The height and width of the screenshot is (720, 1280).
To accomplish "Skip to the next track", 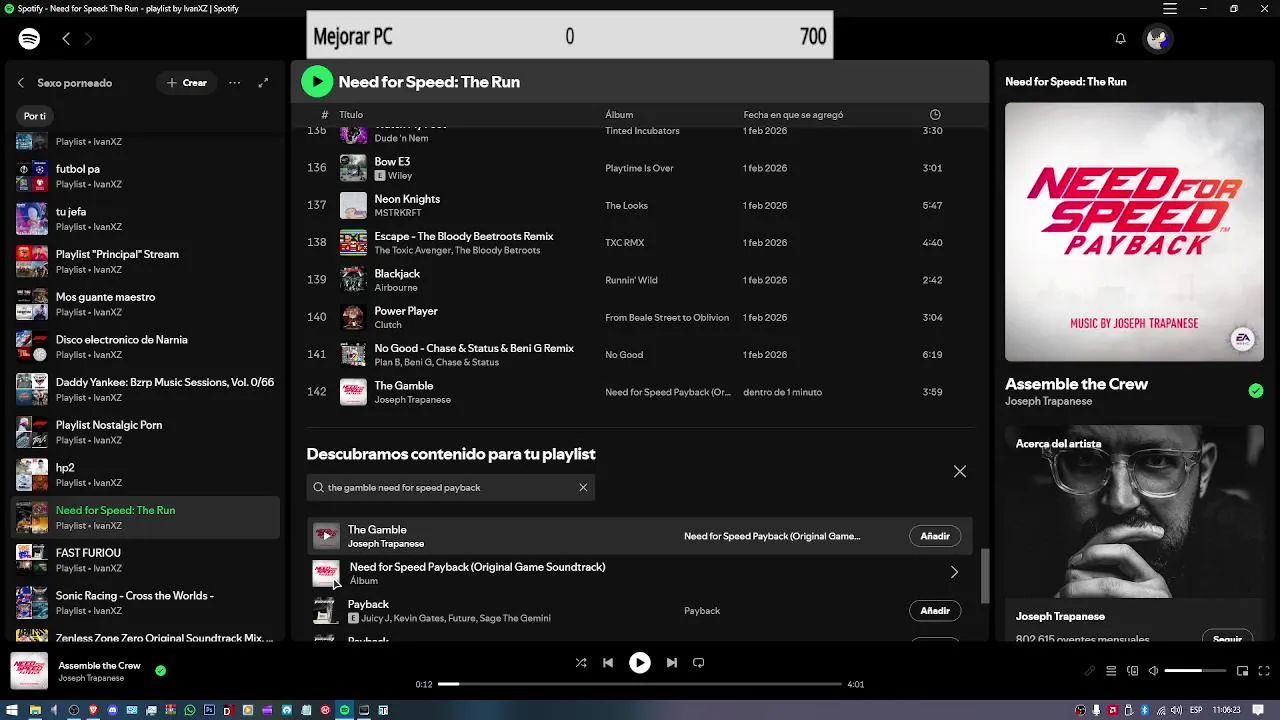I will click(672, 662).
